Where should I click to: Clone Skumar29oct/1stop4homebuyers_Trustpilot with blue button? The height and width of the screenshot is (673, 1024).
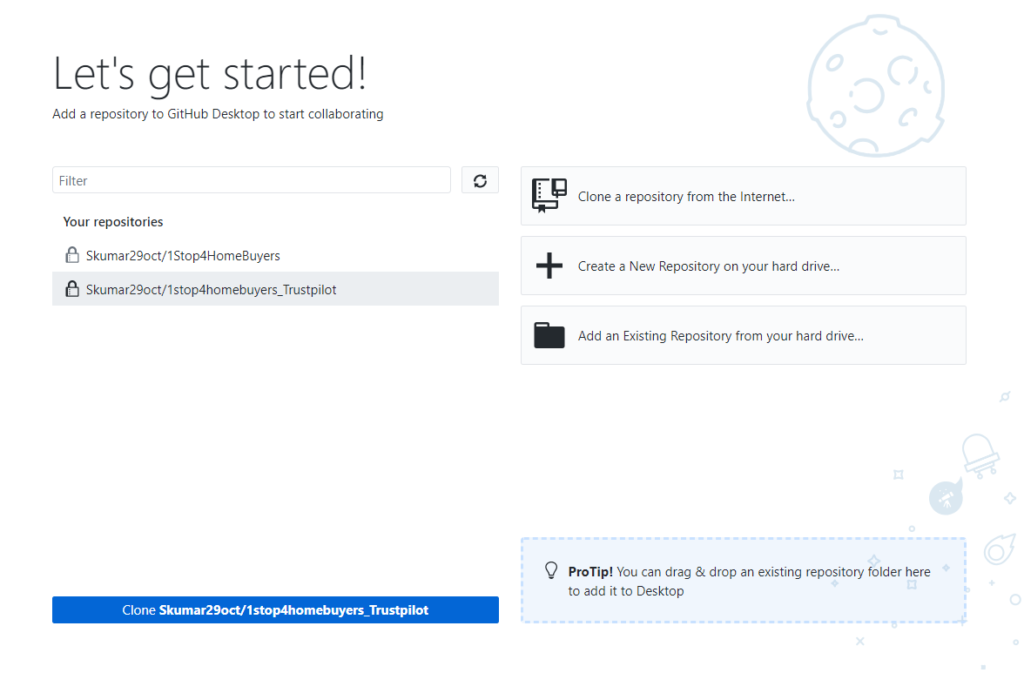(276, 610)
